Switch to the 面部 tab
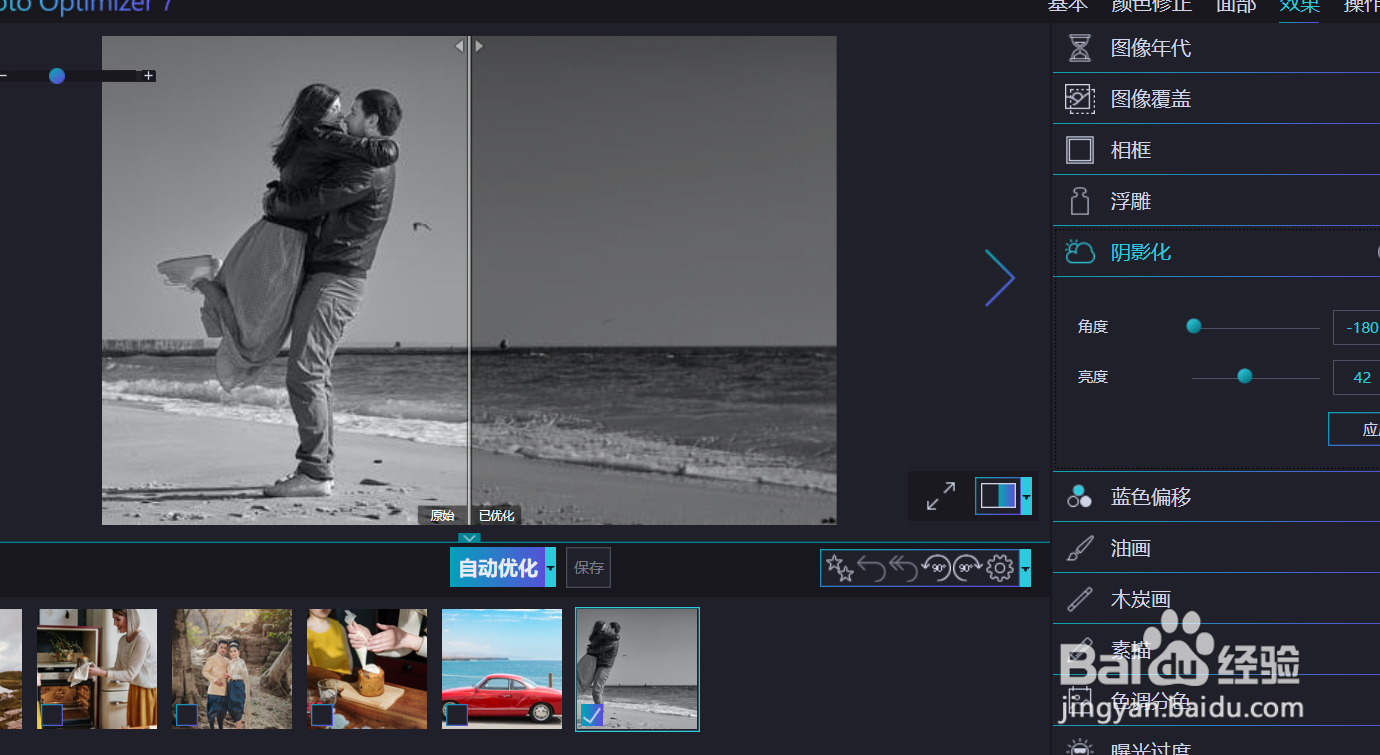Viewport: 1380px width, 755px height. pyautogui.click(x=1236, y=6)
